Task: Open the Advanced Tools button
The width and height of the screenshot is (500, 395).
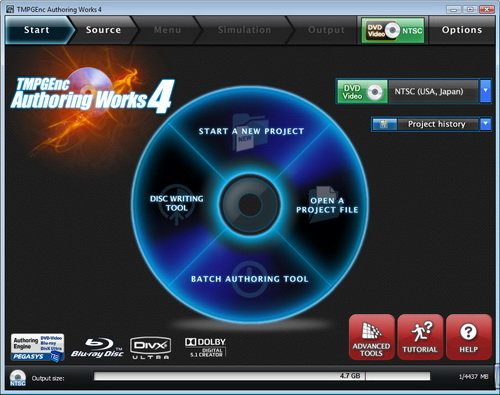Action: [371, 337]
